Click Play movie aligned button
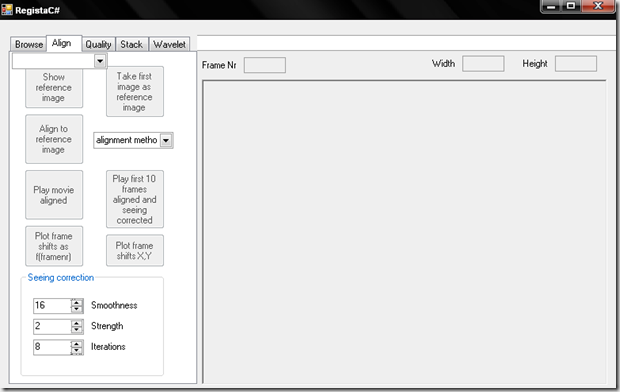Viewport: 620px width, 392px height. click(x=54, y=195)
